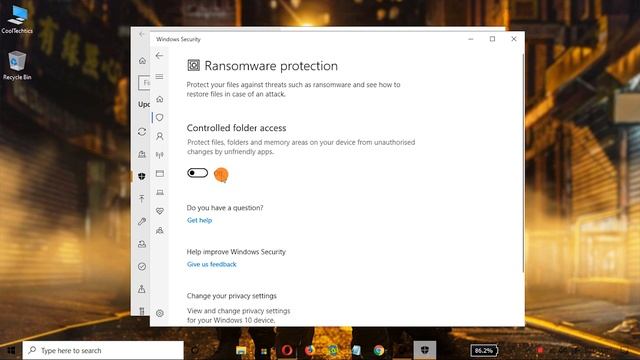640x360 pixels.
Task: Open the Windows Security hamburger menu
Action: [x=159, y=77]
